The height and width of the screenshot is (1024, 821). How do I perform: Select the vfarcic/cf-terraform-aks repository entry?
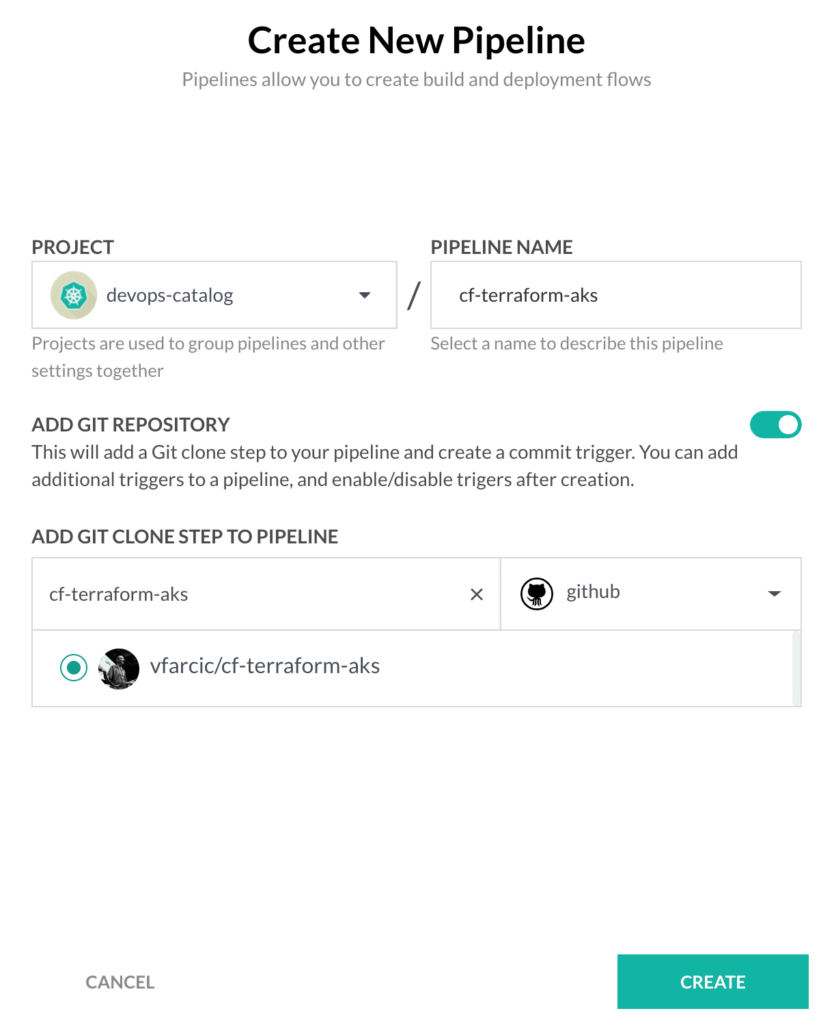tap(413, 668)
